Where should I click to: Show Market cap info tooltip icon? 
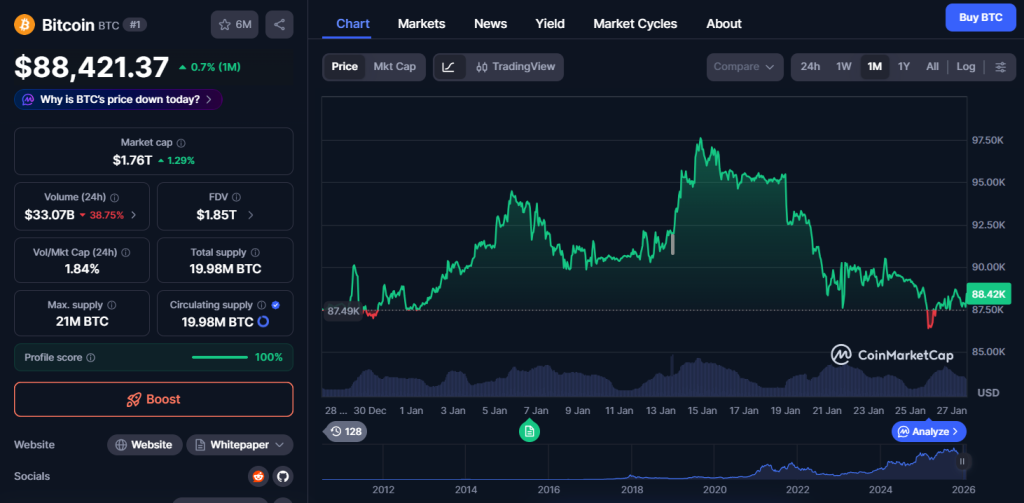coord(181,142)
